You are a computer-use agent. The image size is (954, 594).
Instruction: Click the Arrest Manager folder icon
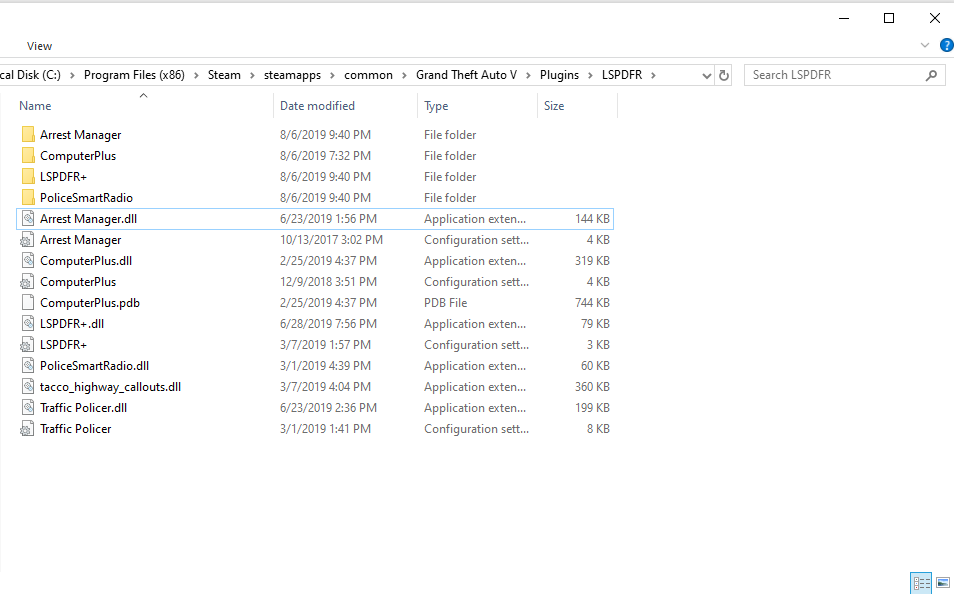[27, 135]
